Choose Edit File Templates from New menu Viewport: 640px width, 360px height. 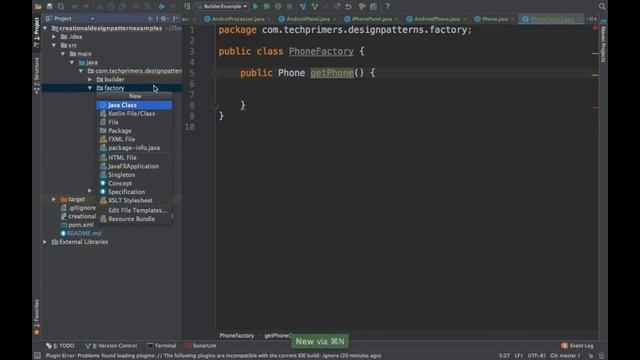(x=134, y=211)
